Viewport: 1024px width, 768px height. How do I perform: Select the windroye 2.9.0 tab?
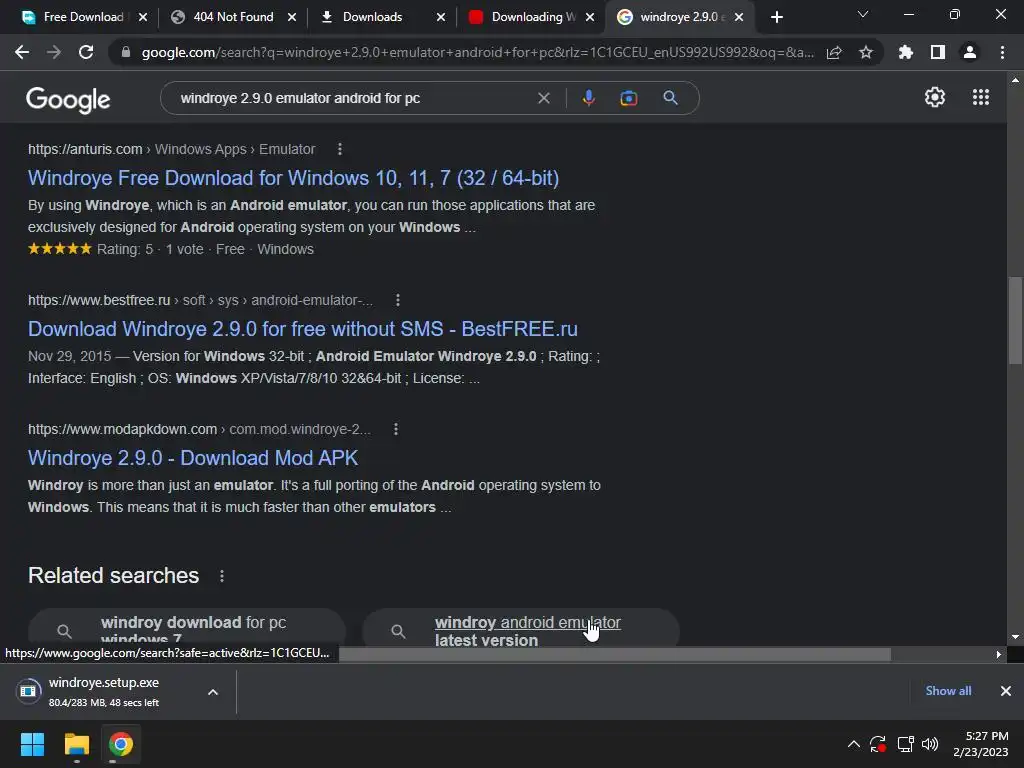coord(678,17)
